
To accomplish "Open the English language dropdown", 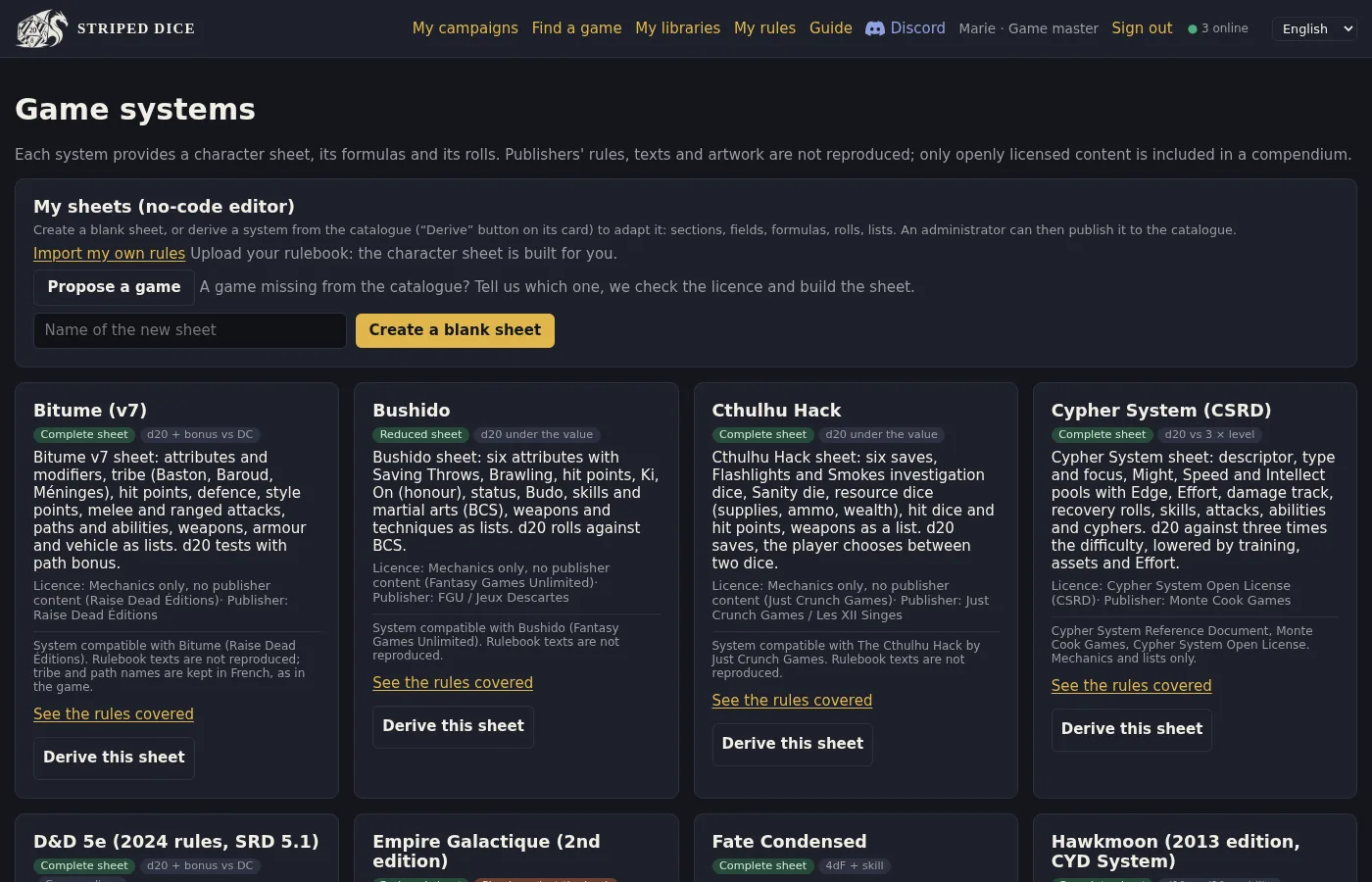I will point(1314,28).
